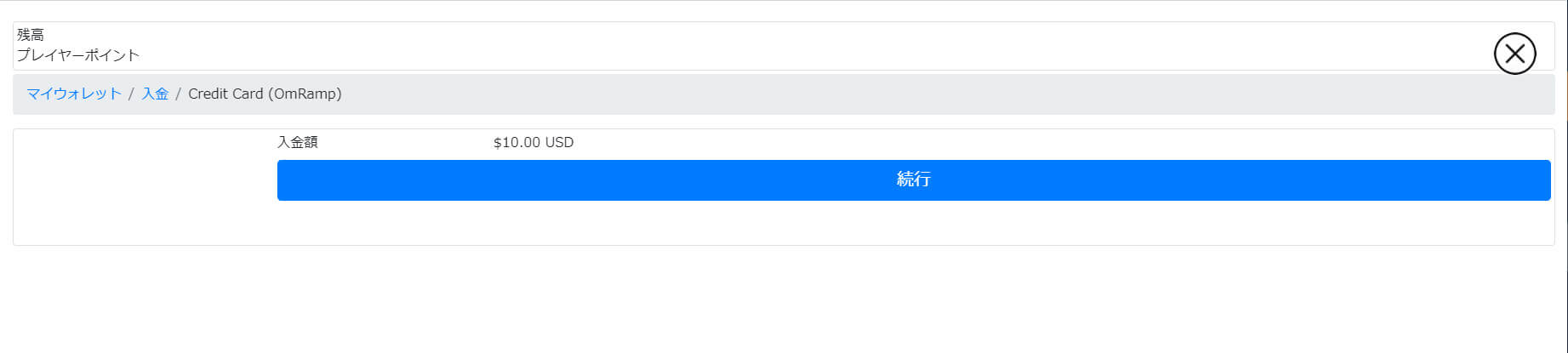
Task: Click the プレイヤーポイント label
Action: pyautogui.click(x=78, y=55)
